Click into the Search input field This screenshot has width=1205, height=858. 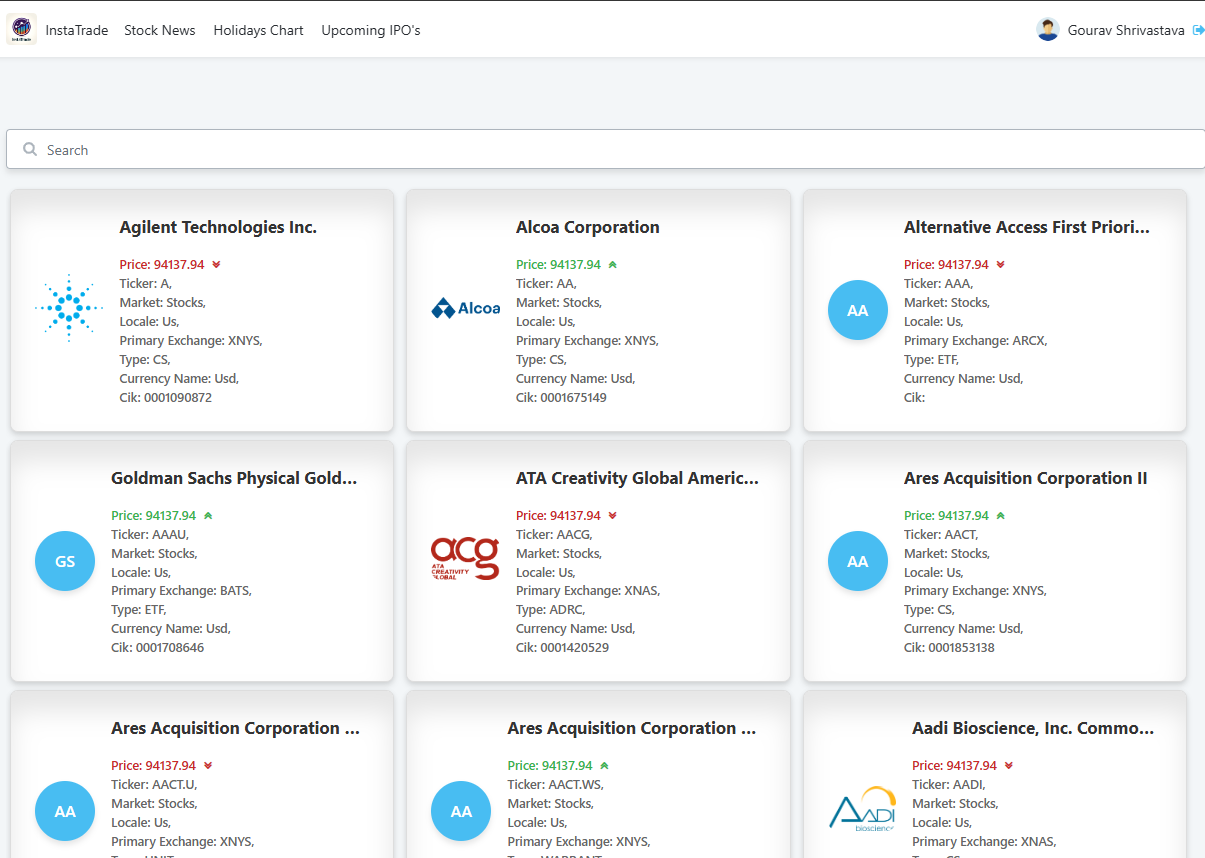[606, 149]
